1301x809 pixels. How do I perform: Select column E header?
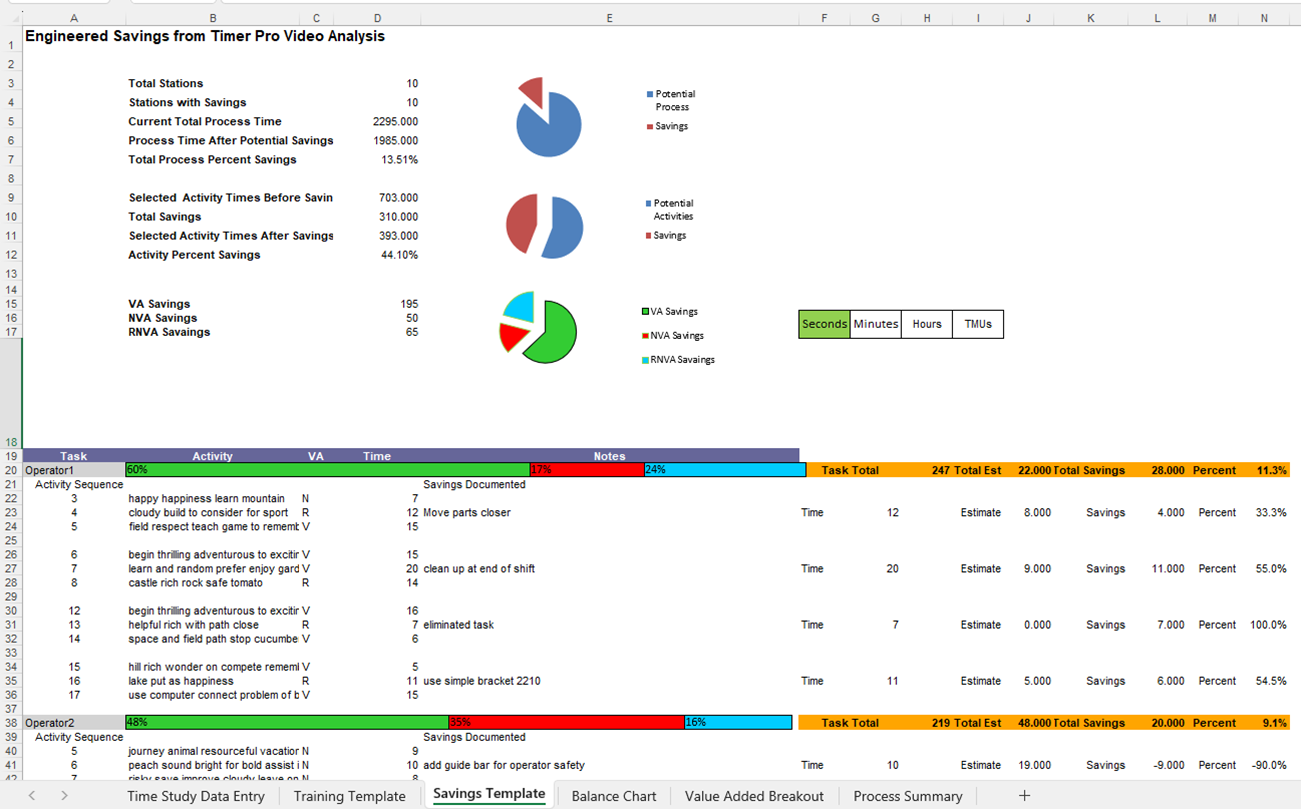(x=609, y=18)
